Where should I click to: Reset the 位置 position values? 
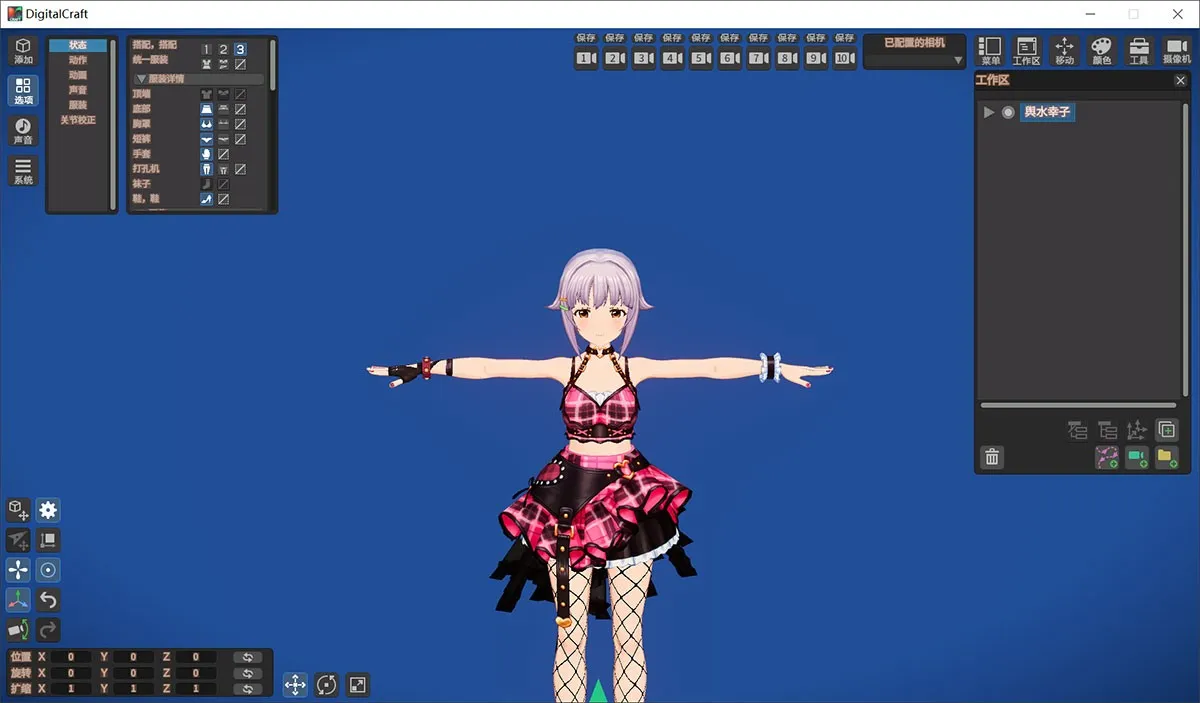pos(248,657)
